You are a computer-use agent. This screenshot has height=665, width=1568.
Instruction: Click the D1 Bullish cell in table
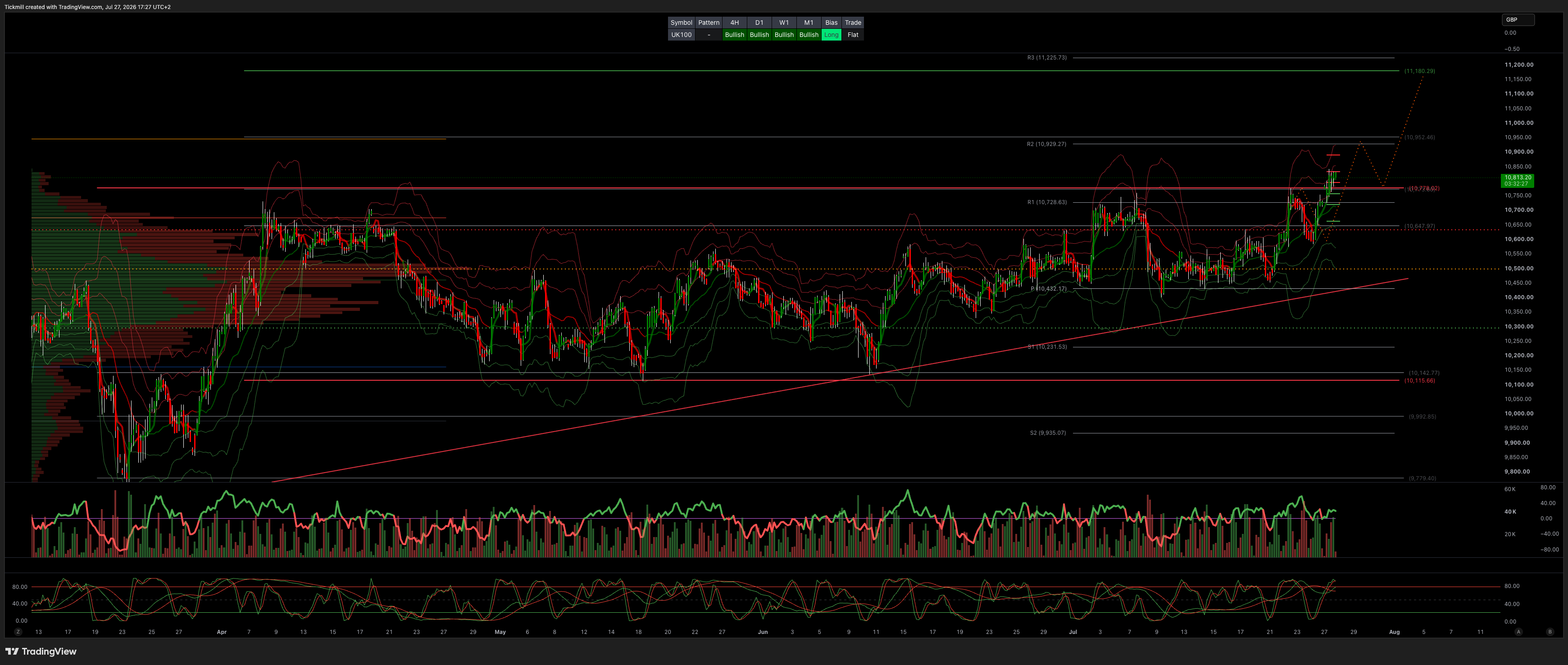759,35
